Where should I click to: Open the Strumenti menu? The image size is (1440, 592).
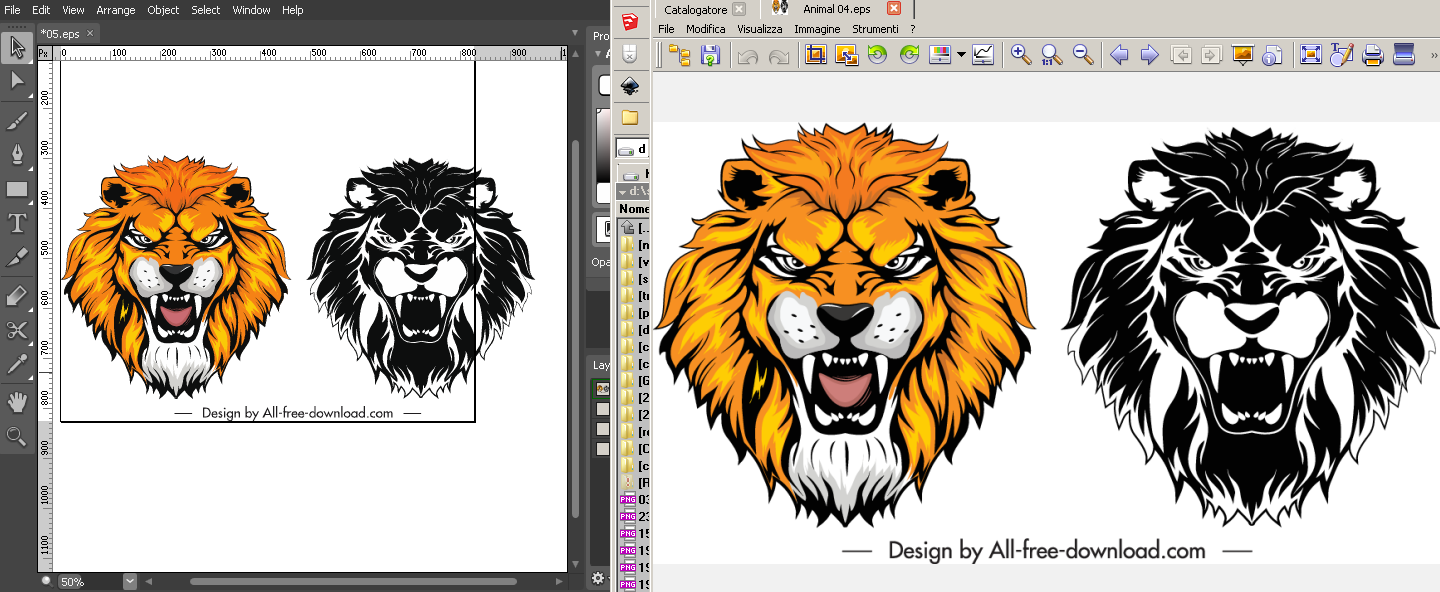875,29
